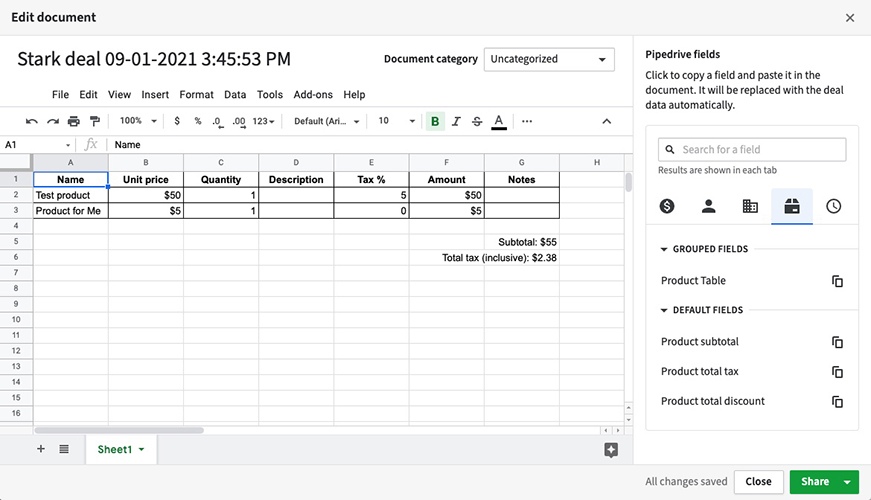Image resolution: width=871 pixels, height=500 pixels.
Task: Copy the Product total discount field
Action: pyautogui.click(x=837, y=402)
